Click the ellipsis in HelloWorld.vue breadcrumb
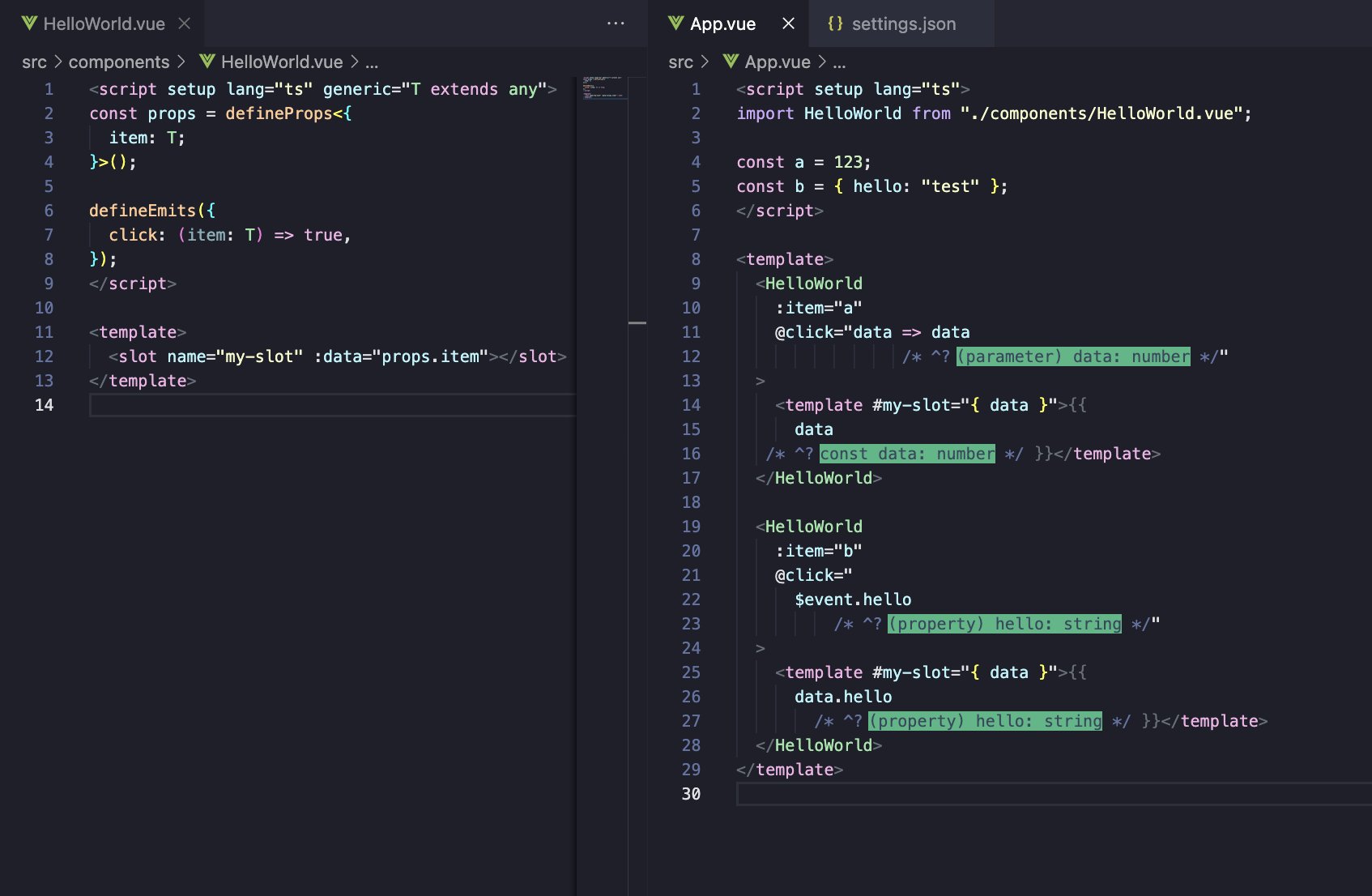This screenshot has height=896, width=1372. (372, 63)
